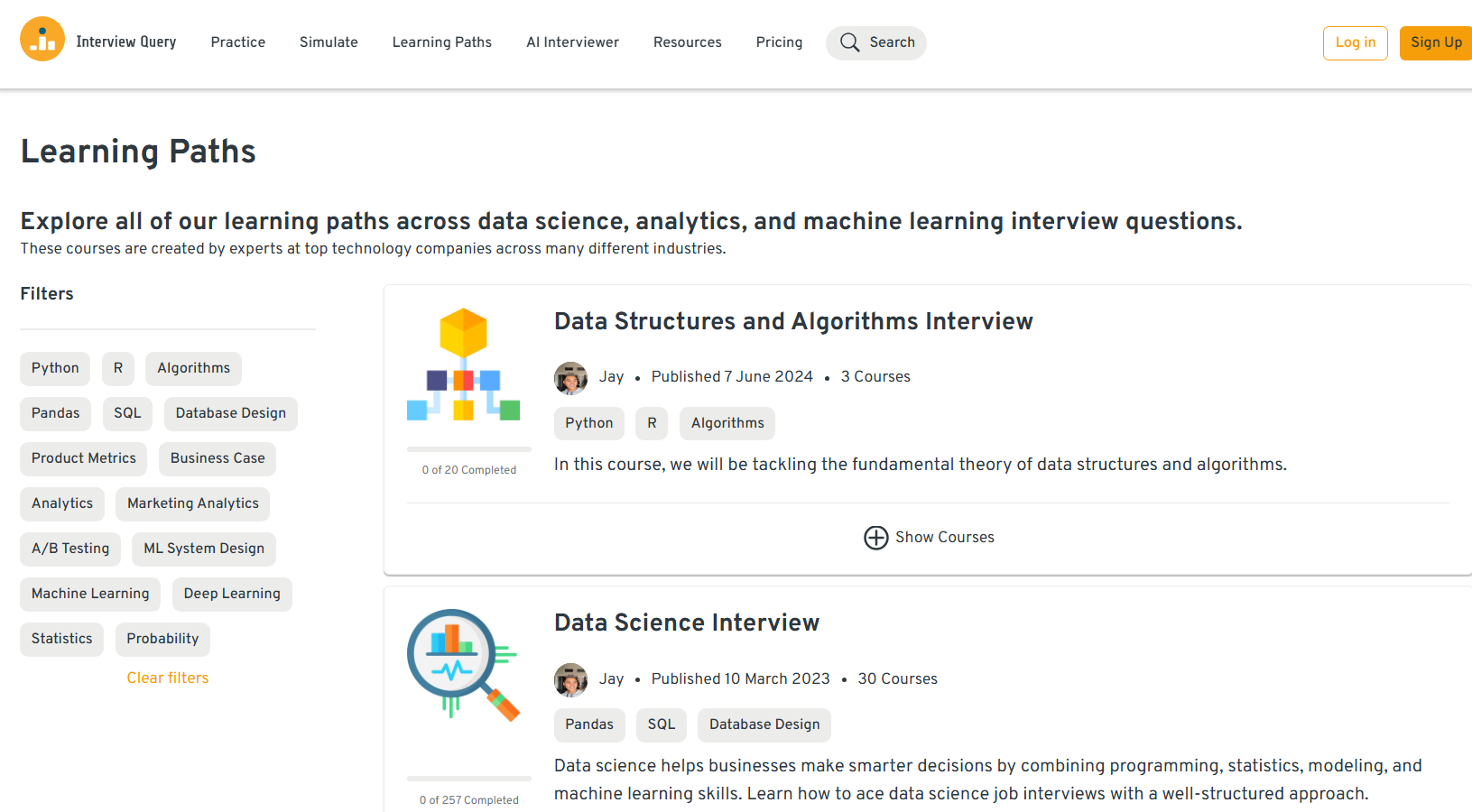Click the 0 of 20 Completed progress bar
This screenshot has height=812, width=1472.
468,449
